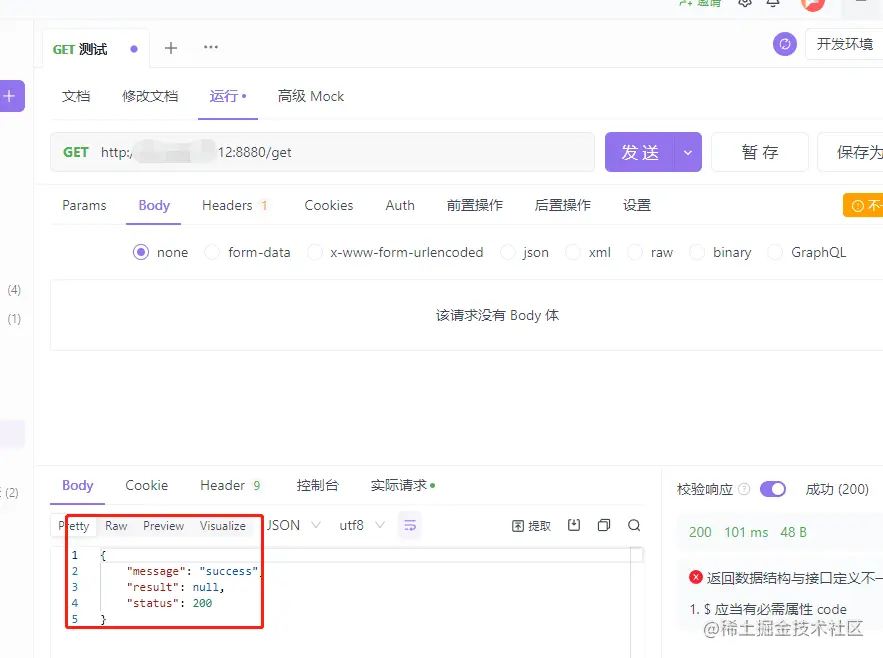The height and width of the screenshot is (658, 883).
Task: Open the Auth tab
Action: 400,206
